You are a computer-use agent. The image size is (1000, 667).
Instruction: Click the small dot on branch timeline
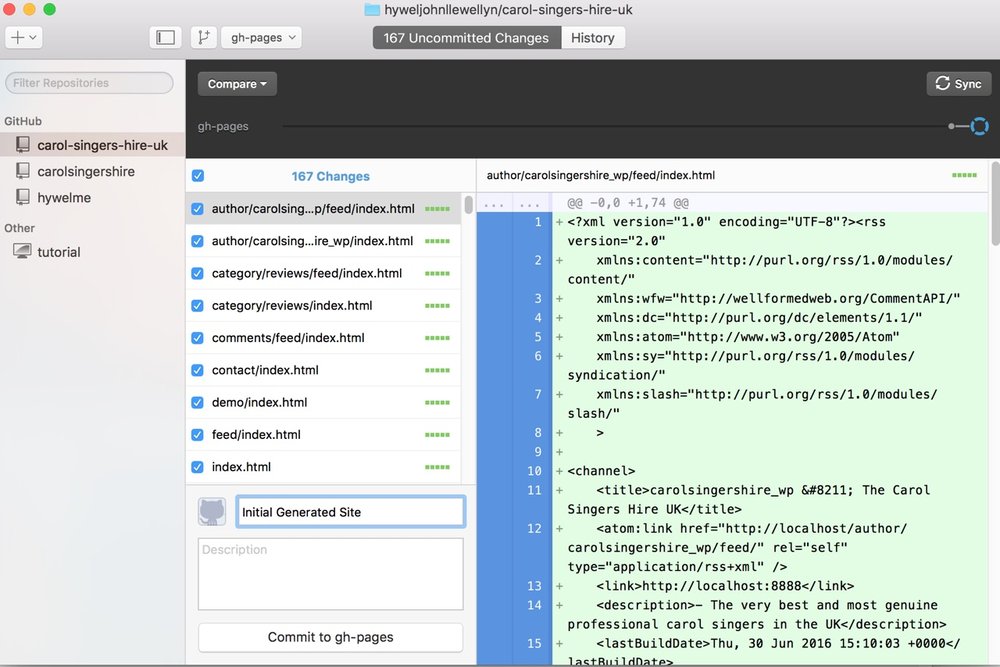pos(952,126)
